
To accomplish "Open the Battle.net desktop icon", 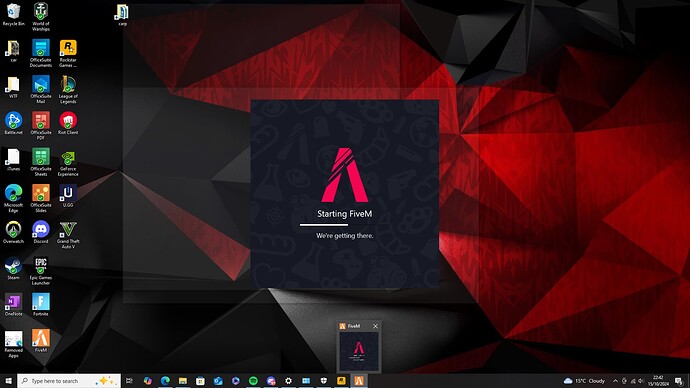I will (x=13, y=123).
